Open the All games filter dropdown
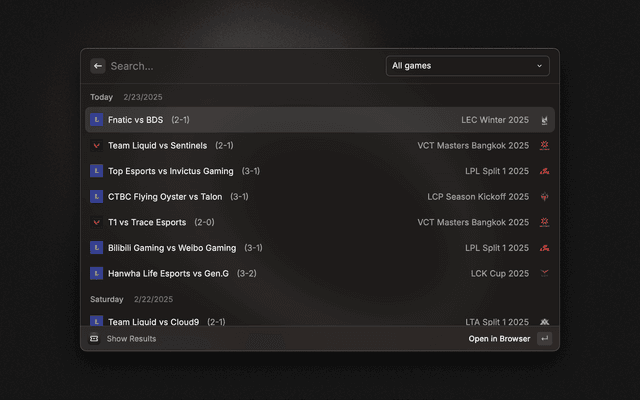The image size is (640, 400). [x=467, y=66]
